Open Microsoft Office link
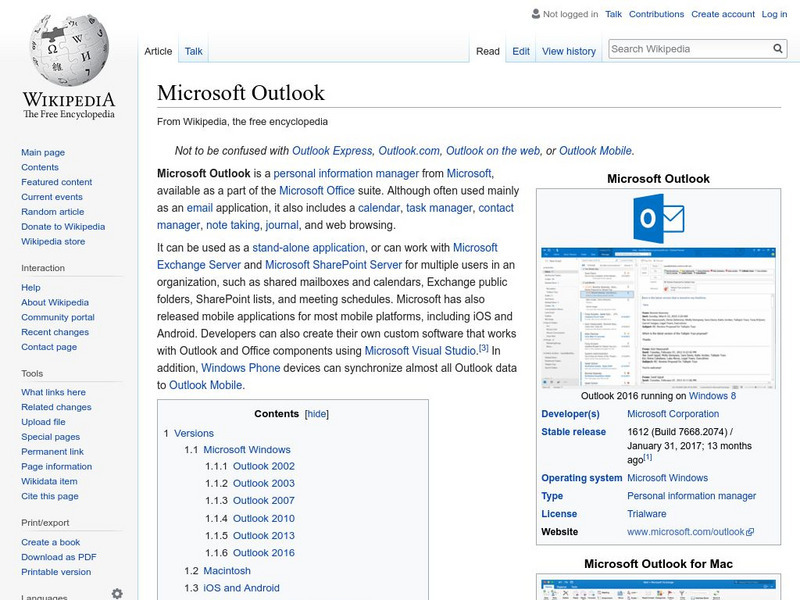The height and width of the screenshot is (600, 800). (x=316, y=190)
